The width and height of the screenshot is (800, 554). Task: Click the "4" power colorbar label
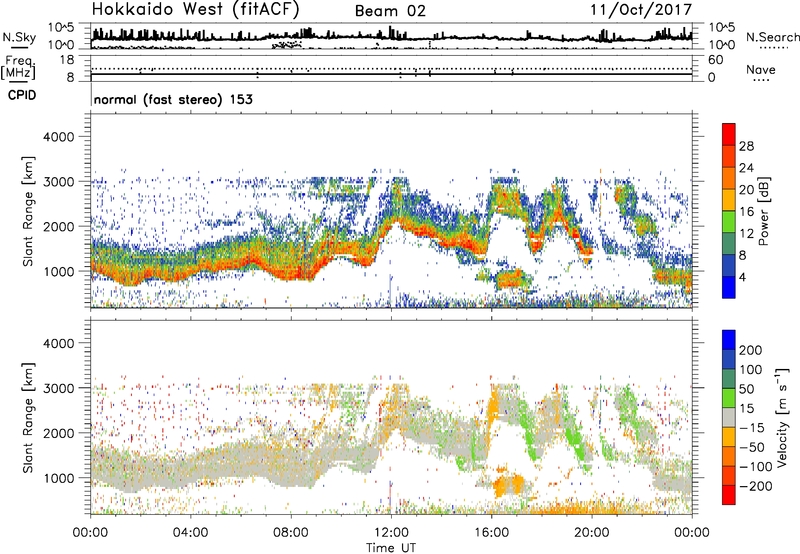pyautogui.click(x=742, y=277)
